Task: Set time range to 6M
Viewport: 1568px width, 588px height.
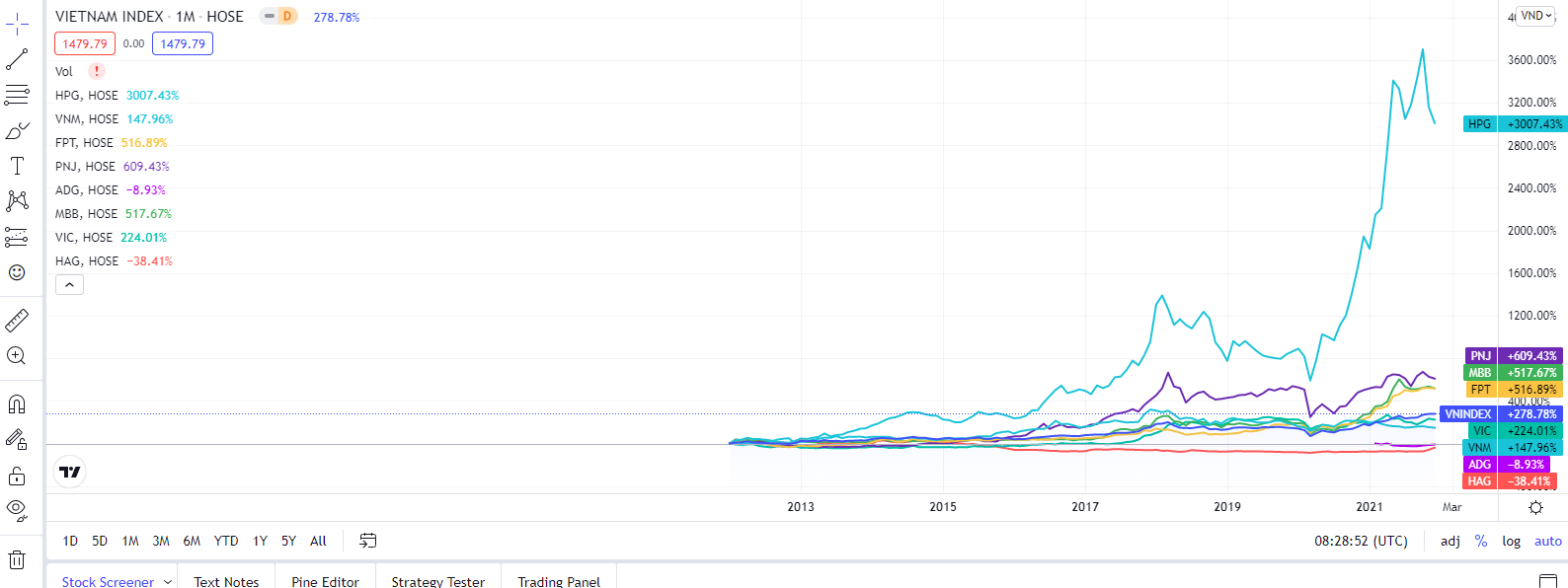Action: coord(192,541)
